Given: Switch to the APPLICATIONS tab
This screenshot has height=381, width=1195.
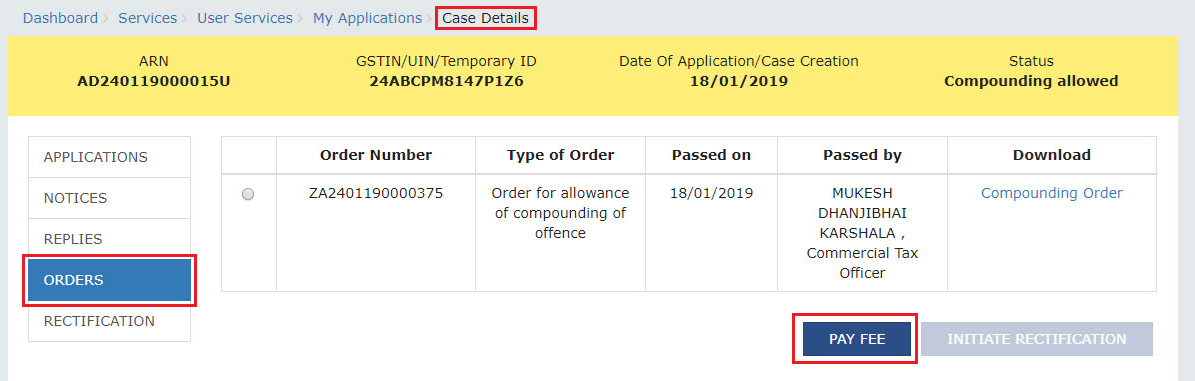Looking at the screenshot, I should point(110,157).
